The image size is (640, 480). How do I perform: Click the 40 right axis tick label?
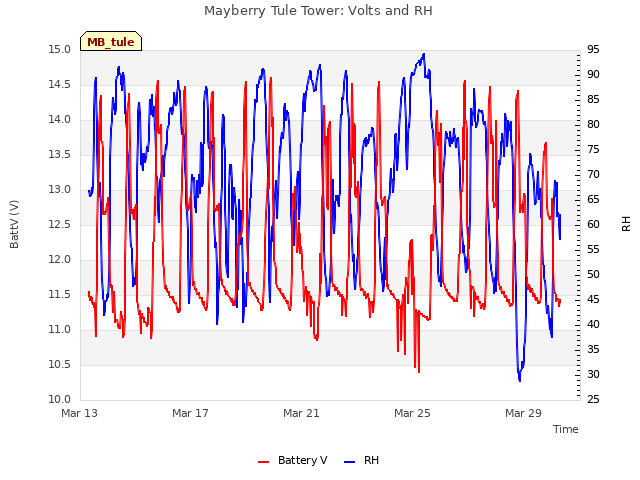pyautogui.click(x=593, y=324)
